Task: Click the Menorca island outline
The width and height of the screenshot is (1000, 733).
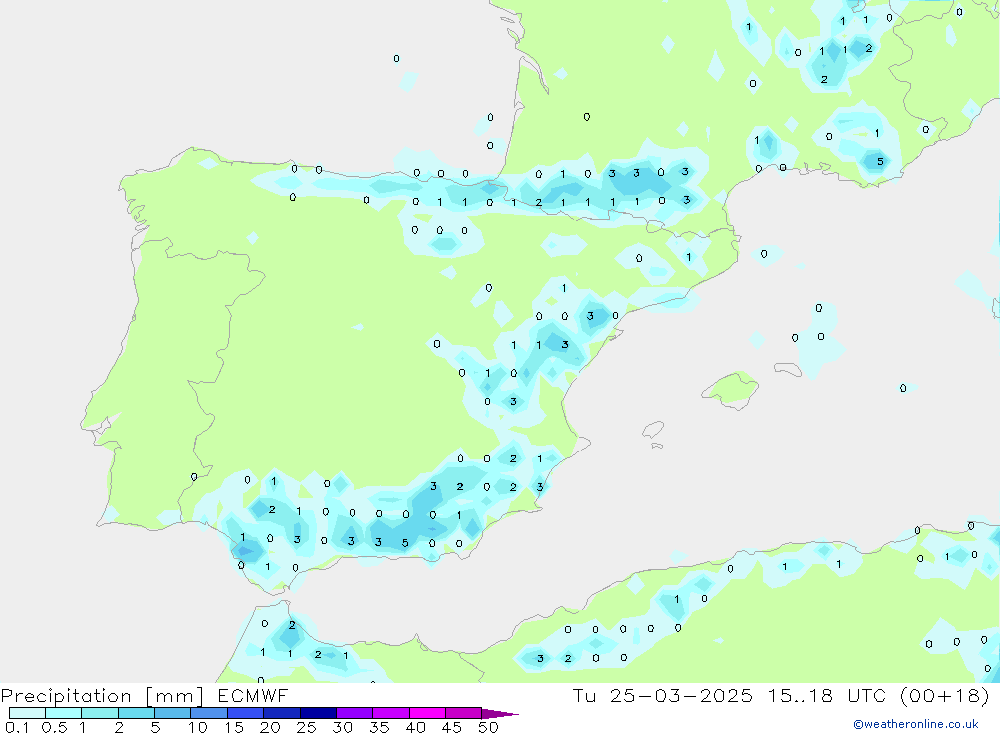Action: [x=788, y=369]
